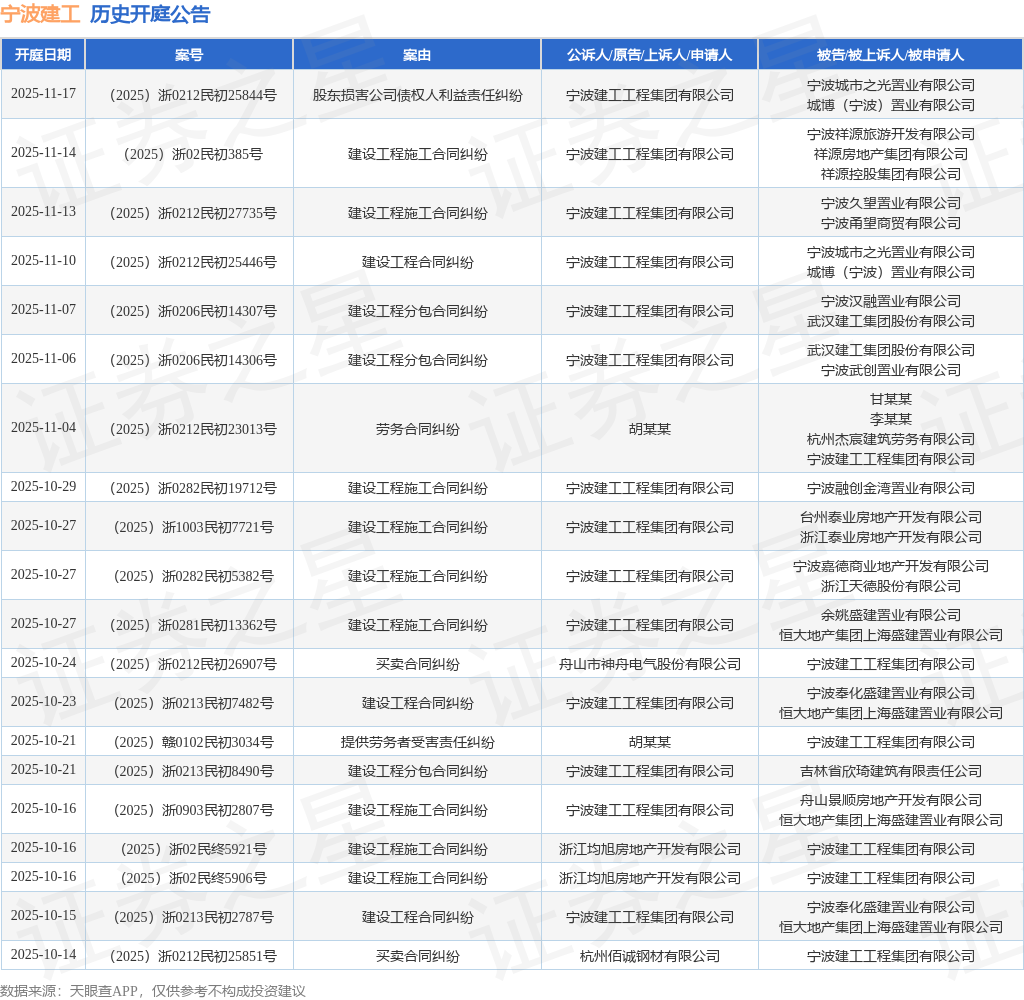Click defendant 甘某某
The width and height of the screenshot is (1024, 1000).
[x=891, y=399]
